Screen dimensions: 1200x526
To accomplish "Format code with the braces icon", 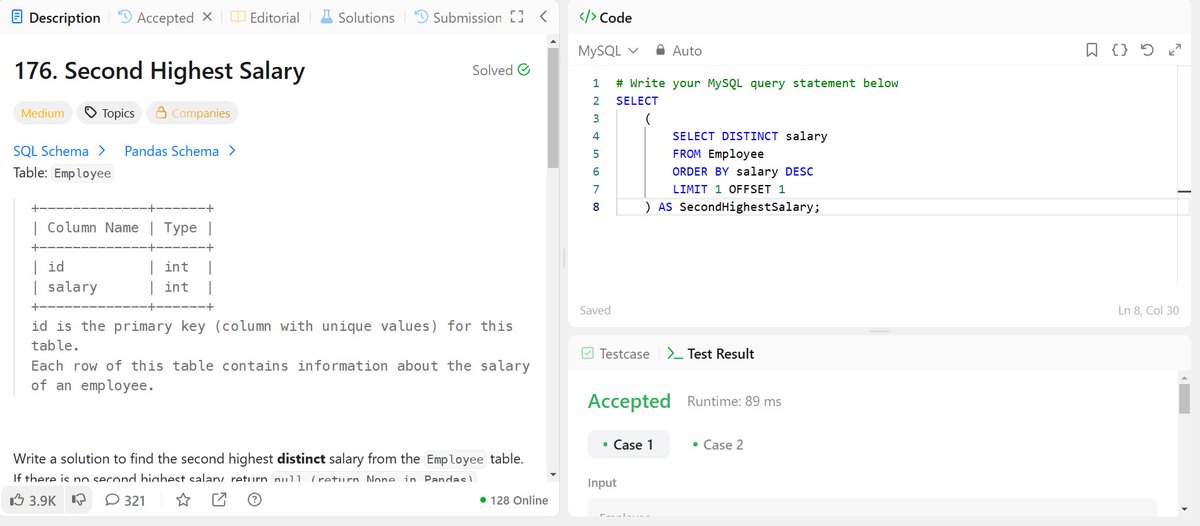I will tap(1120, 50).
